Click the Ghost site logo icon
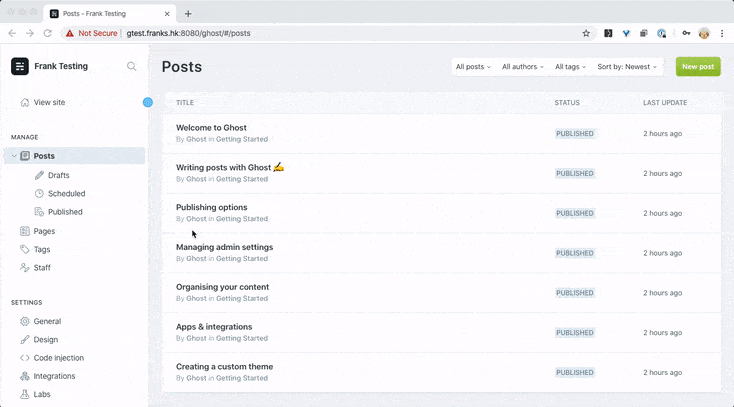The height and width of the screenshot is (407, 734). pyautogui.click(x=20, y=66)
